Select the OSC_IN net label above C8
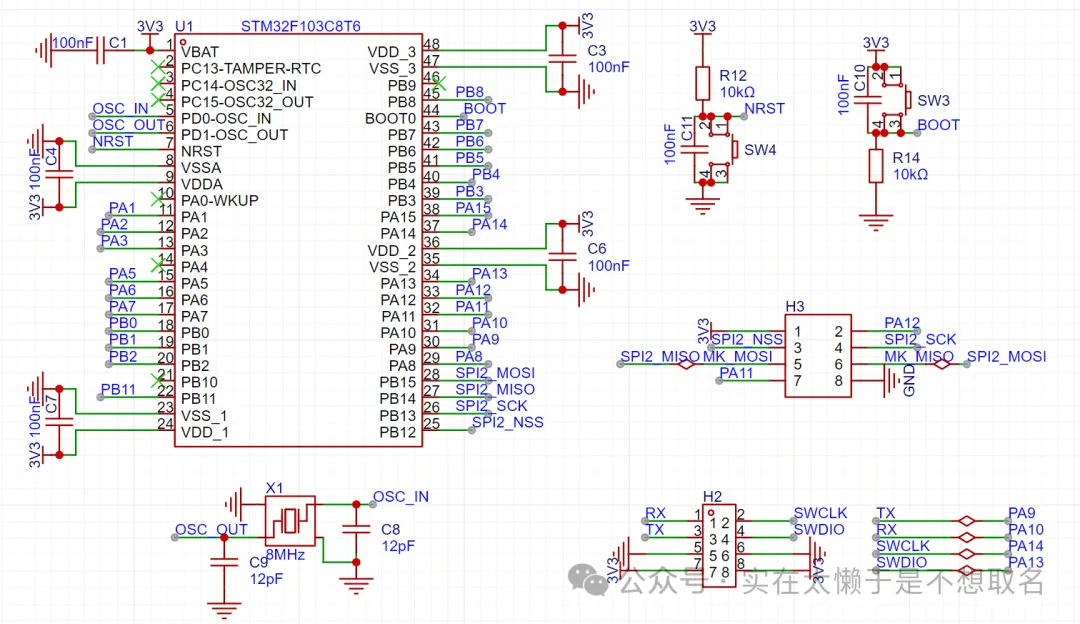This screenshot has height=624, width=1080. [x=400, y=496]
